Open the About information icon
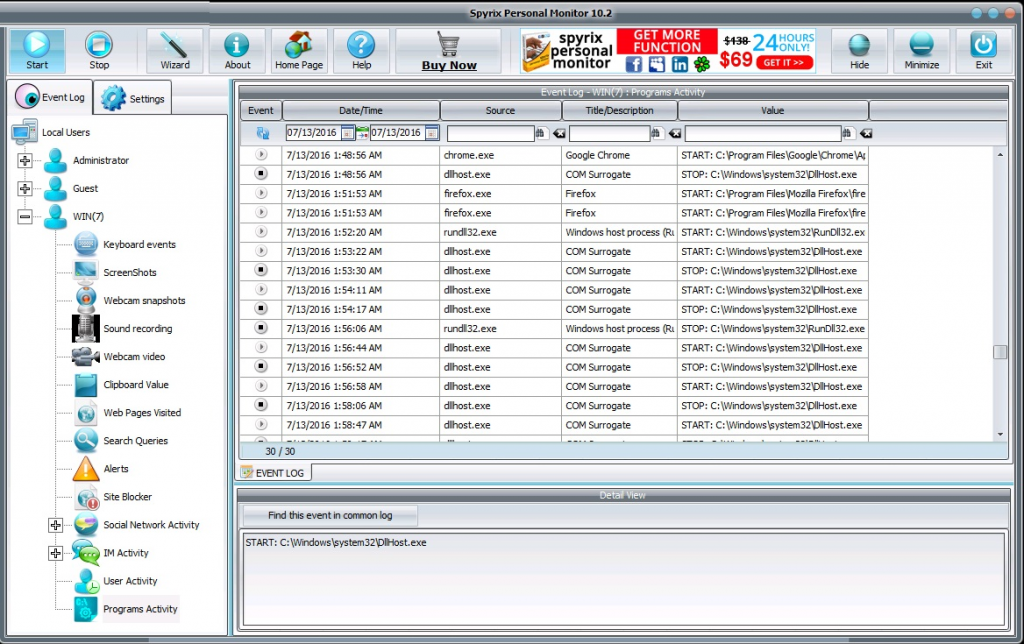 (237, 50)
